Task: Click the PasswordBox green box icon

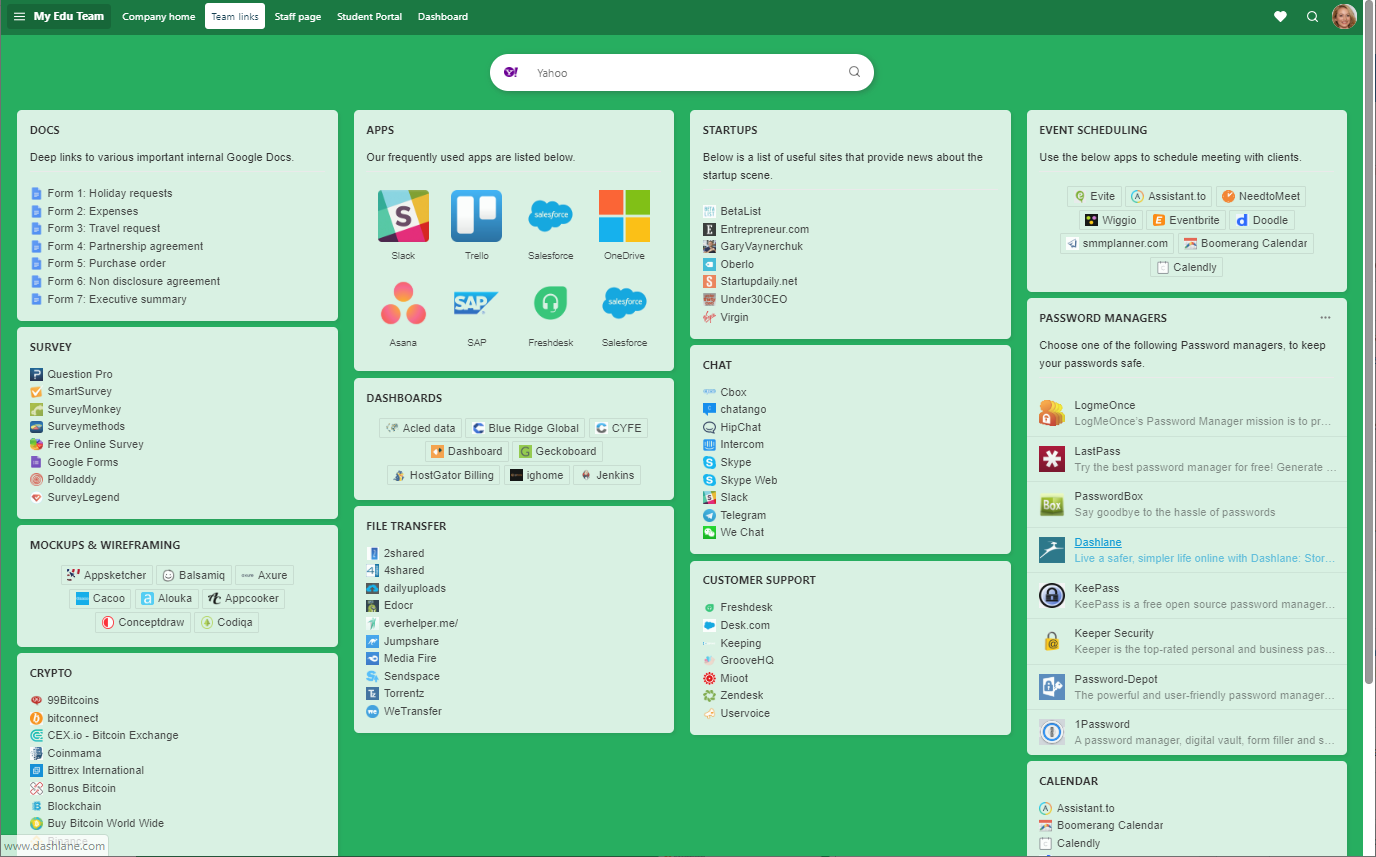Action: pyautogui.click(x=1052, y=504)
